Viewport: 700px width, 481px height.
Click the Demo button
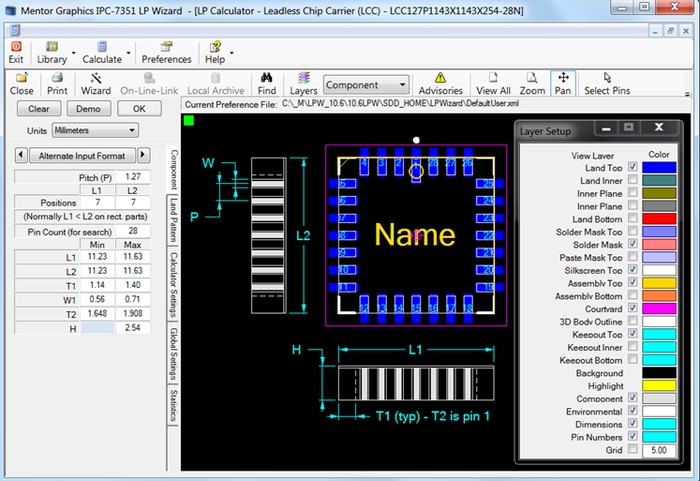coord(88,109)
